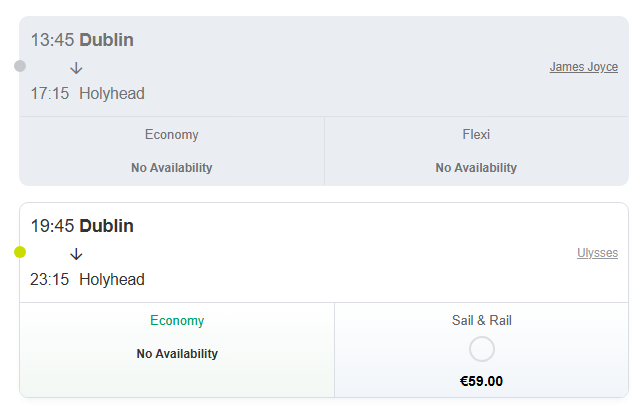Click the €59.00 price
Viewport: 642px width, 408px height.
click(x=481, y=381)
